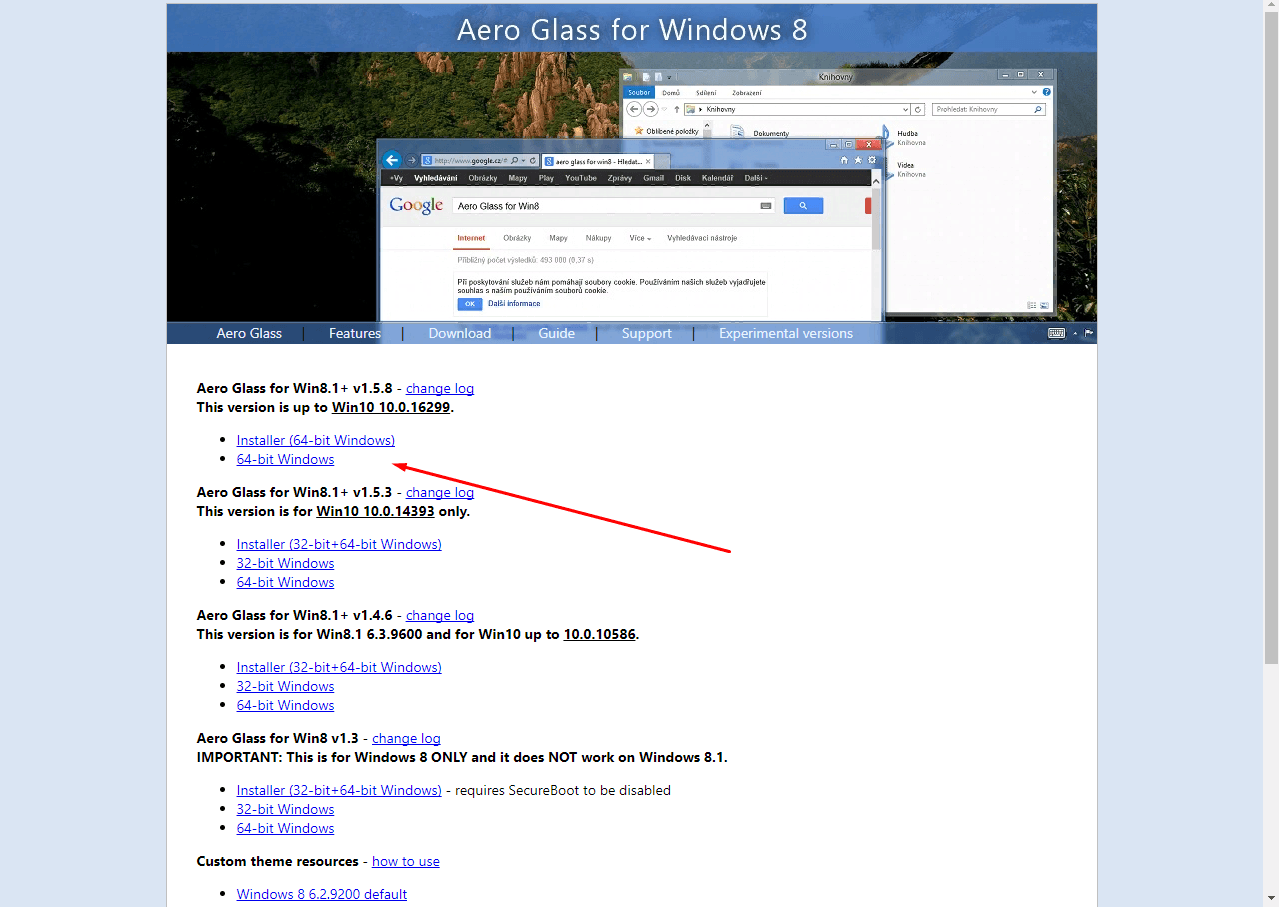The height and width of the screenshot is (907, 1279).
Task: Click the heading Aero Glass for Win8.1+ v1.5.8
Action: tap(295, 388)
